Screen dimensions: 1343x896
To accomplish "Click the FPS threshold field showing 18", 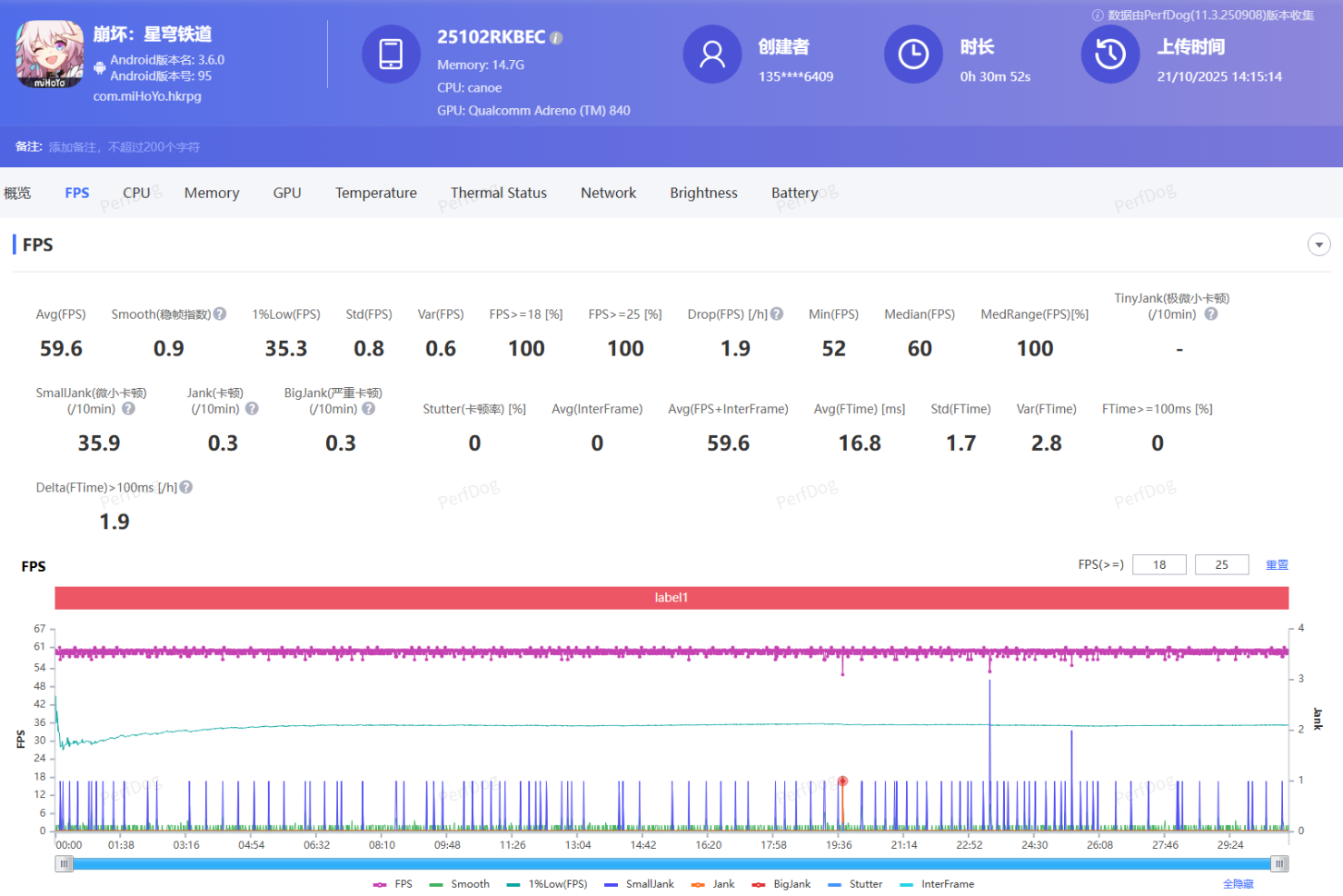I will click(x=1159, y=565).
